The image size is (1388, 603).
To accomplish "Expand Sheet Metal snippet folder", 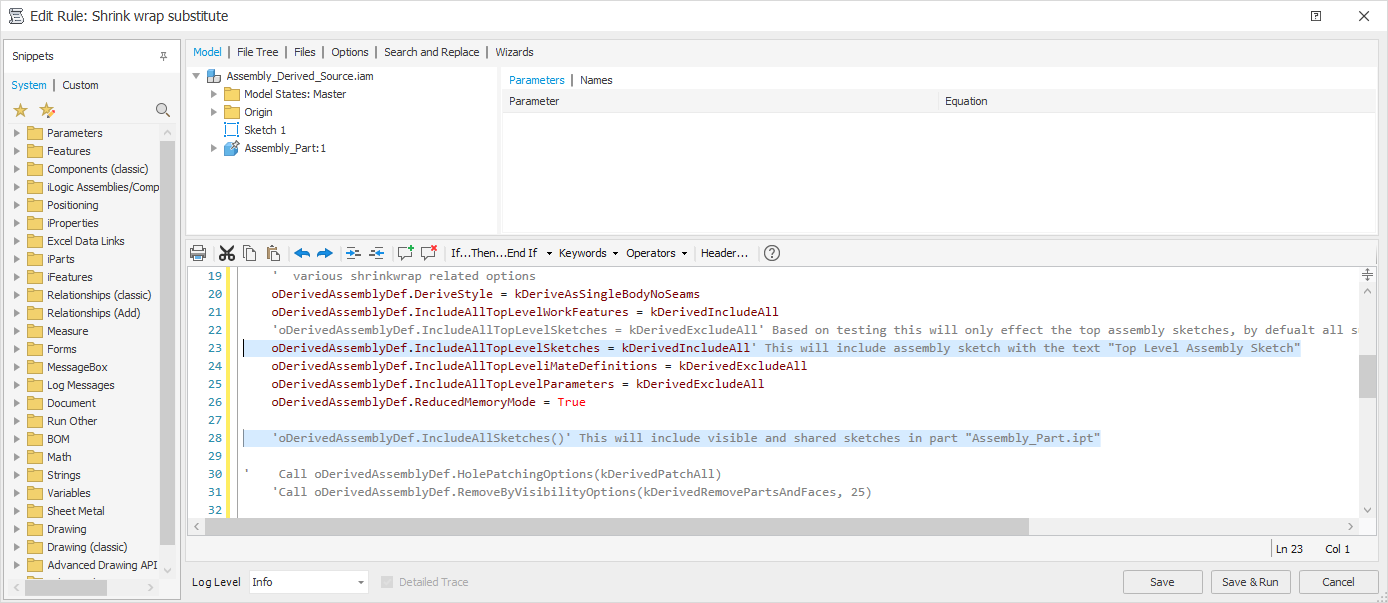I will tap(17, 511).
